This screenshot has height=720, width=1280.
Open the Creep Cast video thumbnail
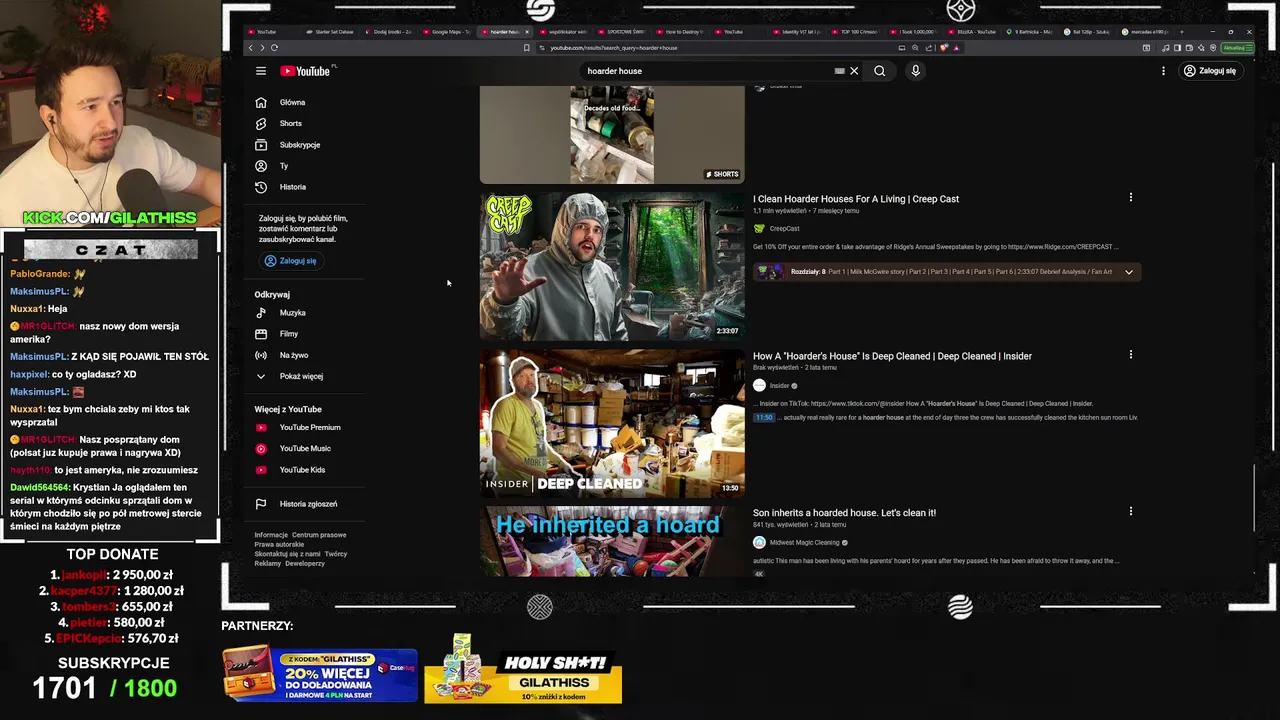coord(612,266)
